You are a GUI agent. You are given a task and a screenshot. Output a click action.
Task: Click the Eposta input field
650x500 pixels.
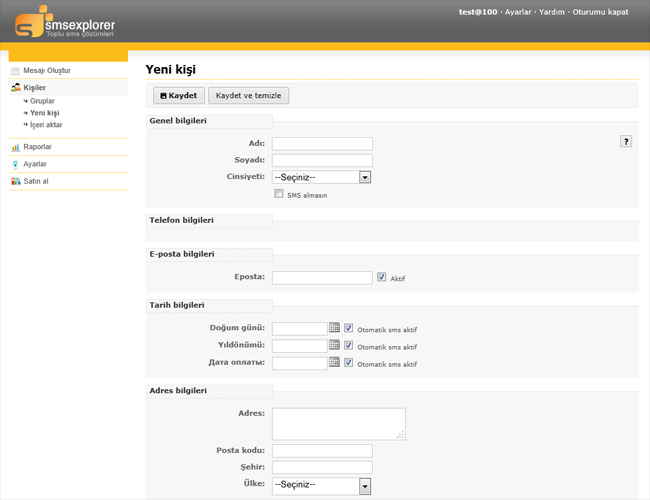point(322,278)
